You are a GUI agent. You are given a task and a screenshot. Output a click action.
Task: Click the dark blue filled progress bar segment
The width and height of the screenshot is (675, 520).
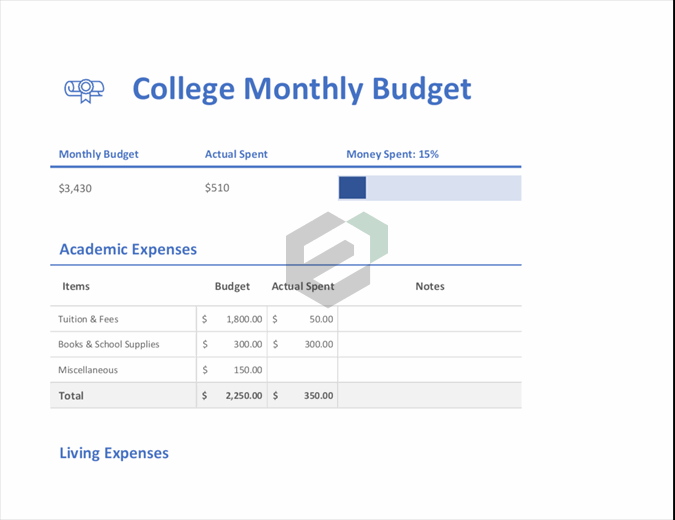[352, 188]
